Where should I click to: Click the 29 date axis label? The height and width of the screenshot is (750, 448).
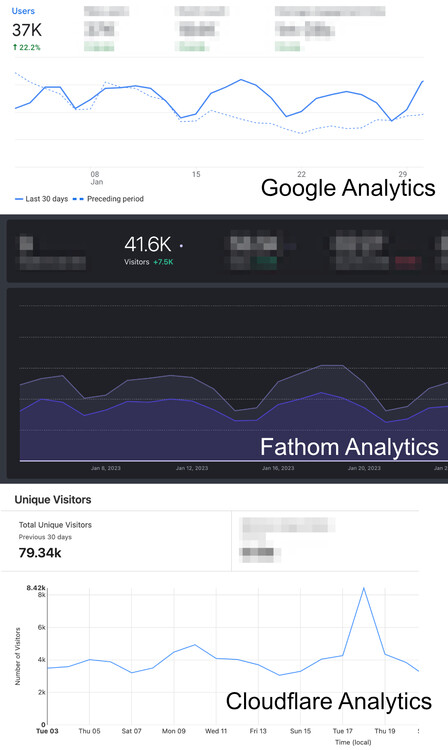click(403, 175)
